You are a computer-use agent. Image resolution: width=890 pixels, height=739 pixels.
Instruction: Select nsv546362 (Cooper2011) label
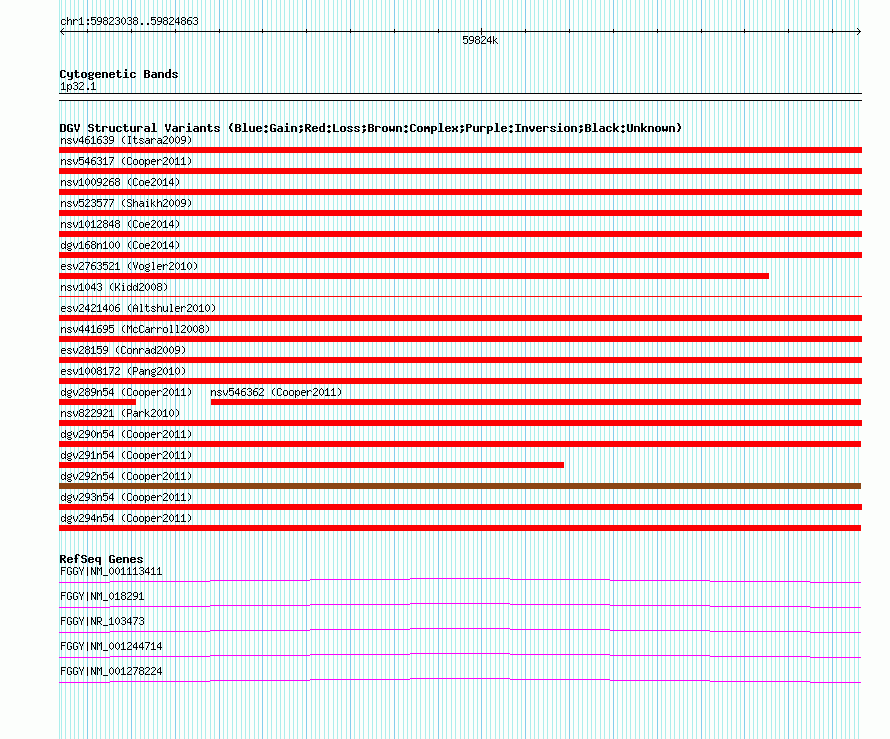click(x=276, y=392)
